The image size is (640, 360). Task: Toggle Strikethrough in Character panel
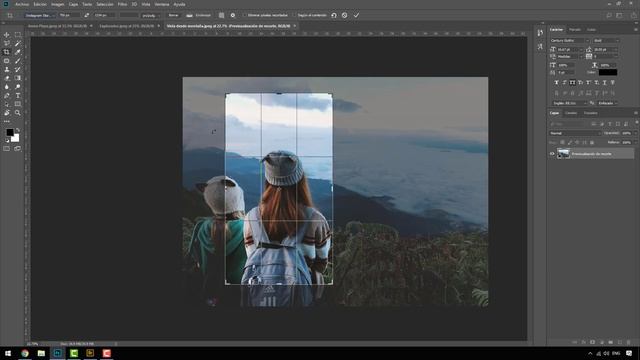pos(613,82)
